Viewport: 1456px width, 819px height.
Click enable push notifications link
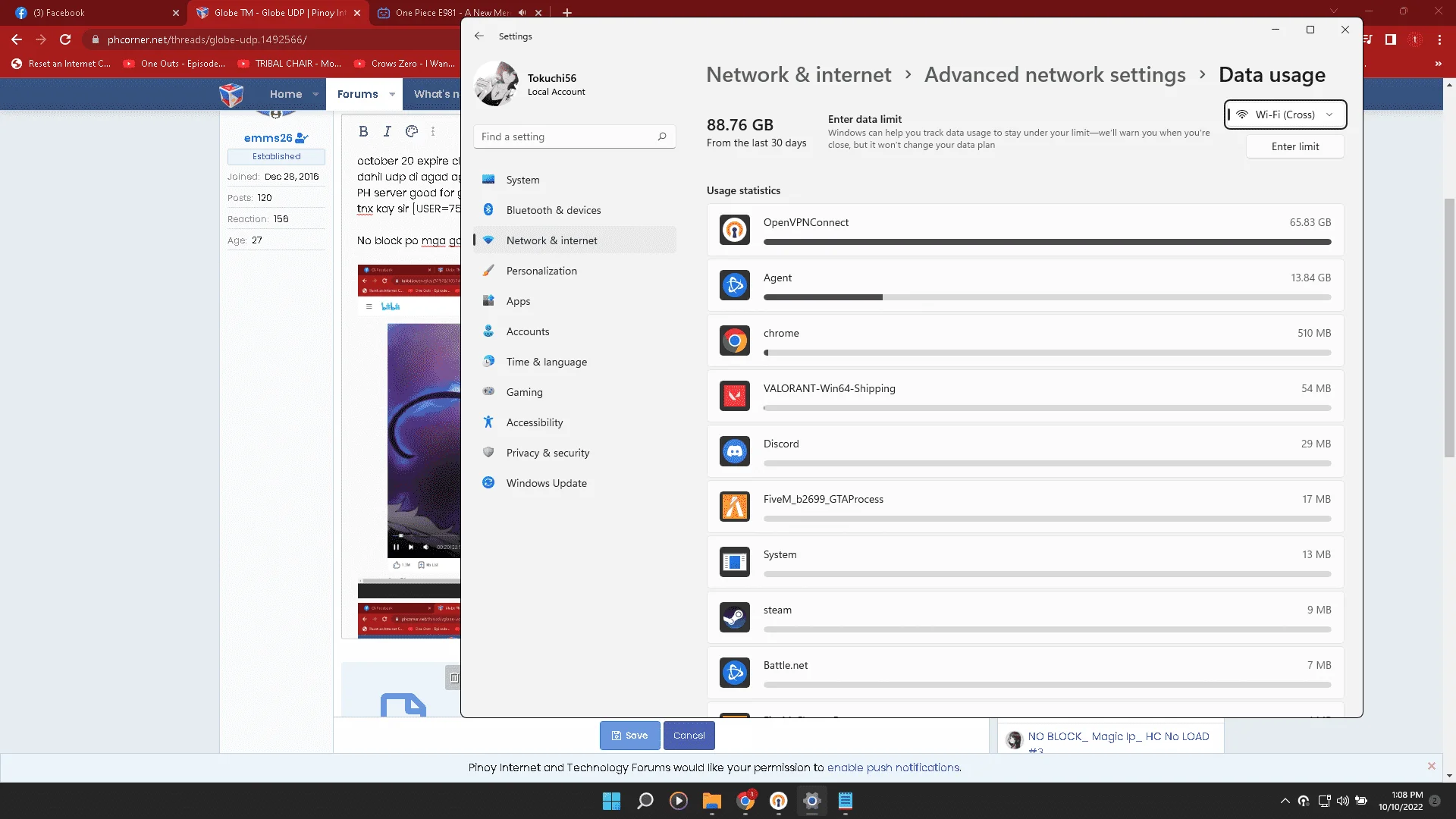point(893,767)
